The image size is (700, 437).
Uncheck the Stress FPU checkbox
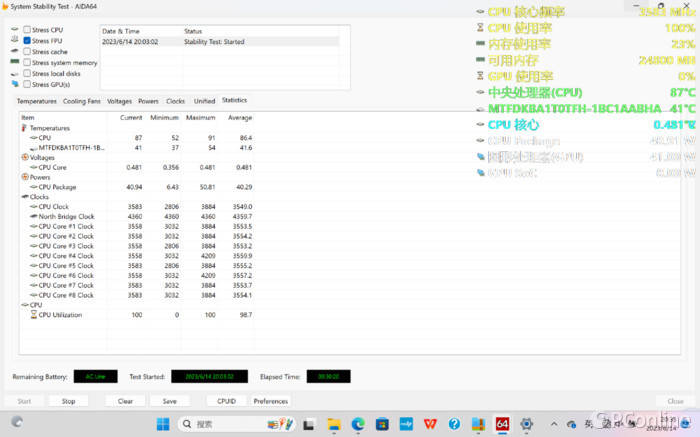tap(27, 41)
